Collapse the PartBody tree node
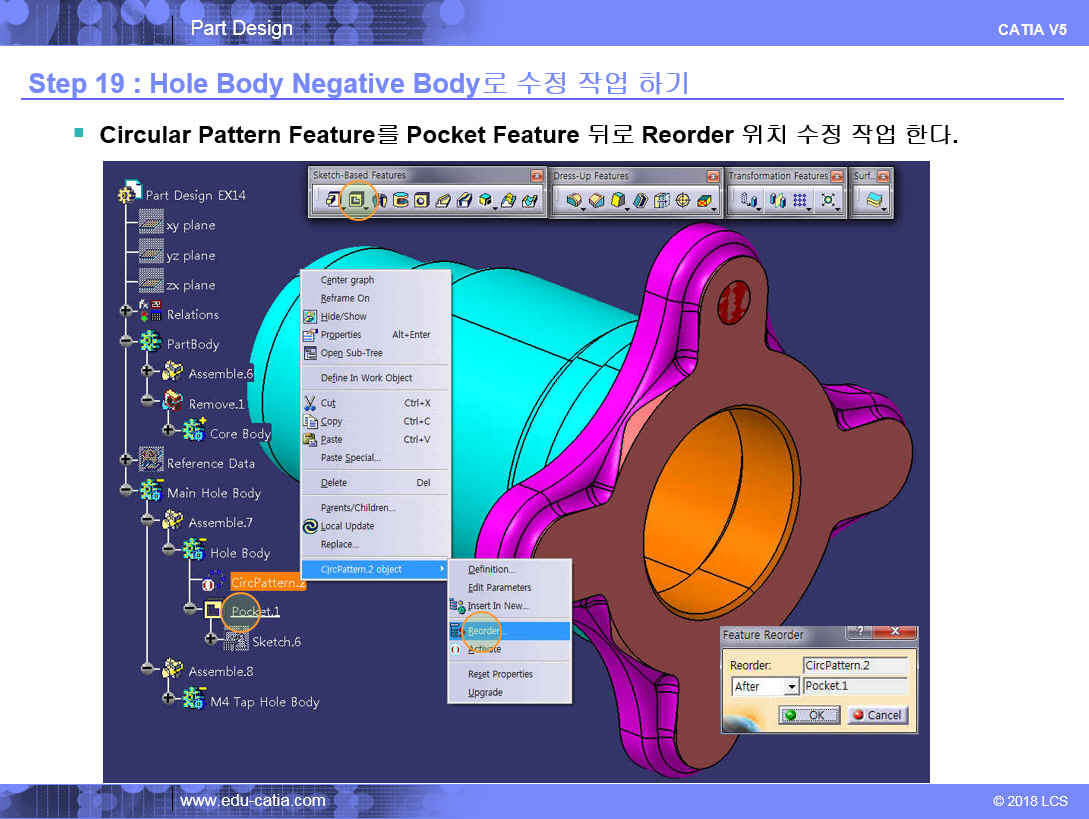 pyautogui.click(x=126, y=341)
